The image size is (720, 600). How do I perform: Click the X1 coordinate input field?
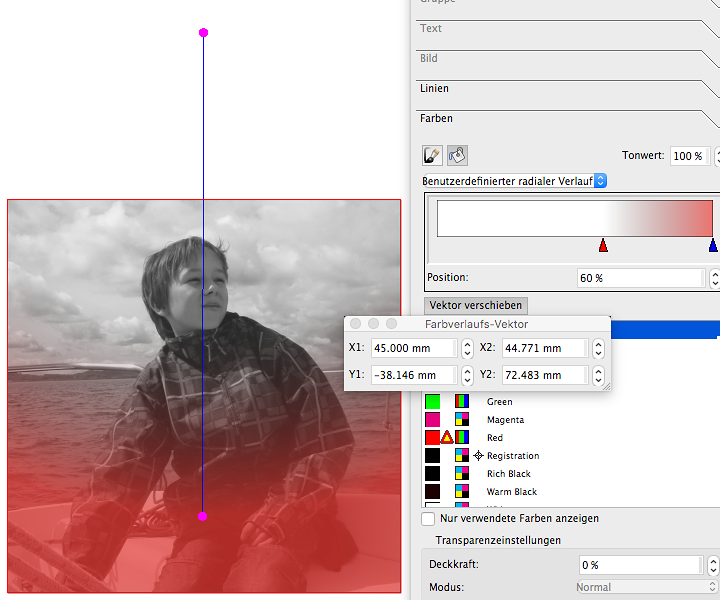click(x=413, y=349)
